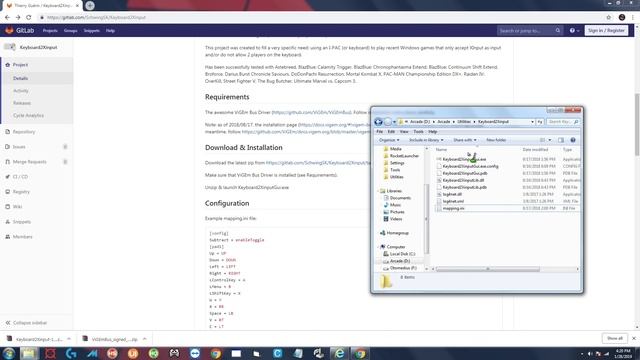The width and height of the screenshot is (640, 360).
Task: Collapse the GitLab sidebar
Action: point(27,323)
